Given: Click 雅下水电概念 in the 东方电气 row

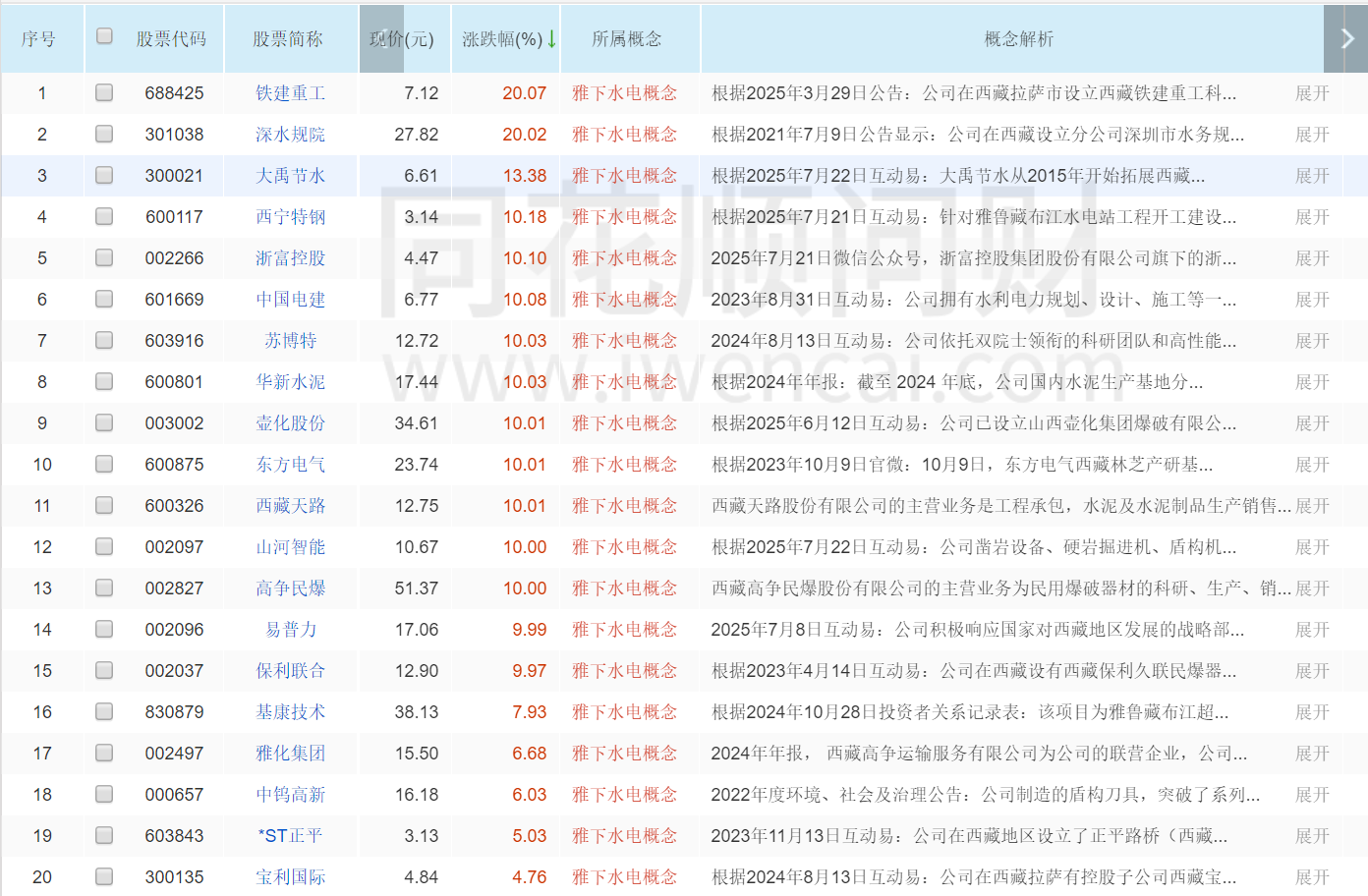Looking at the screenshot, I should [624, 465].
